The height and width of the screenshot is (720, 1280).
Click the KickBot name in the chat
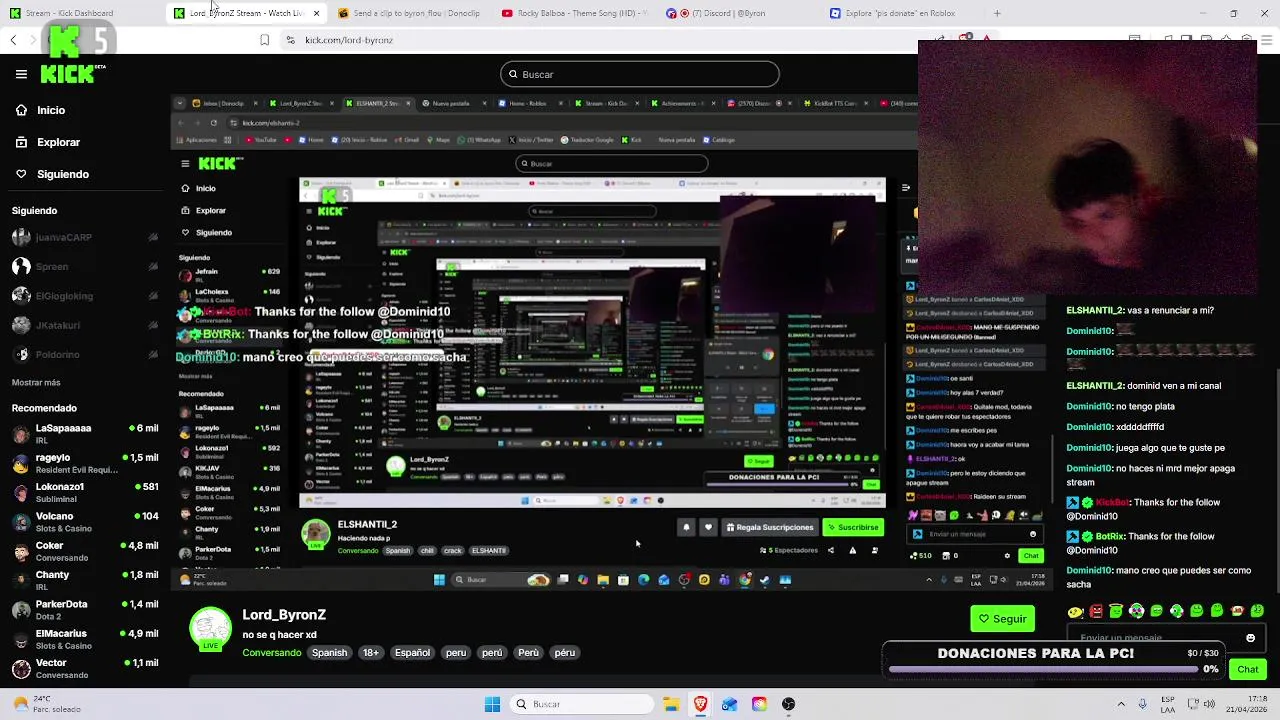pos(1114,503)
